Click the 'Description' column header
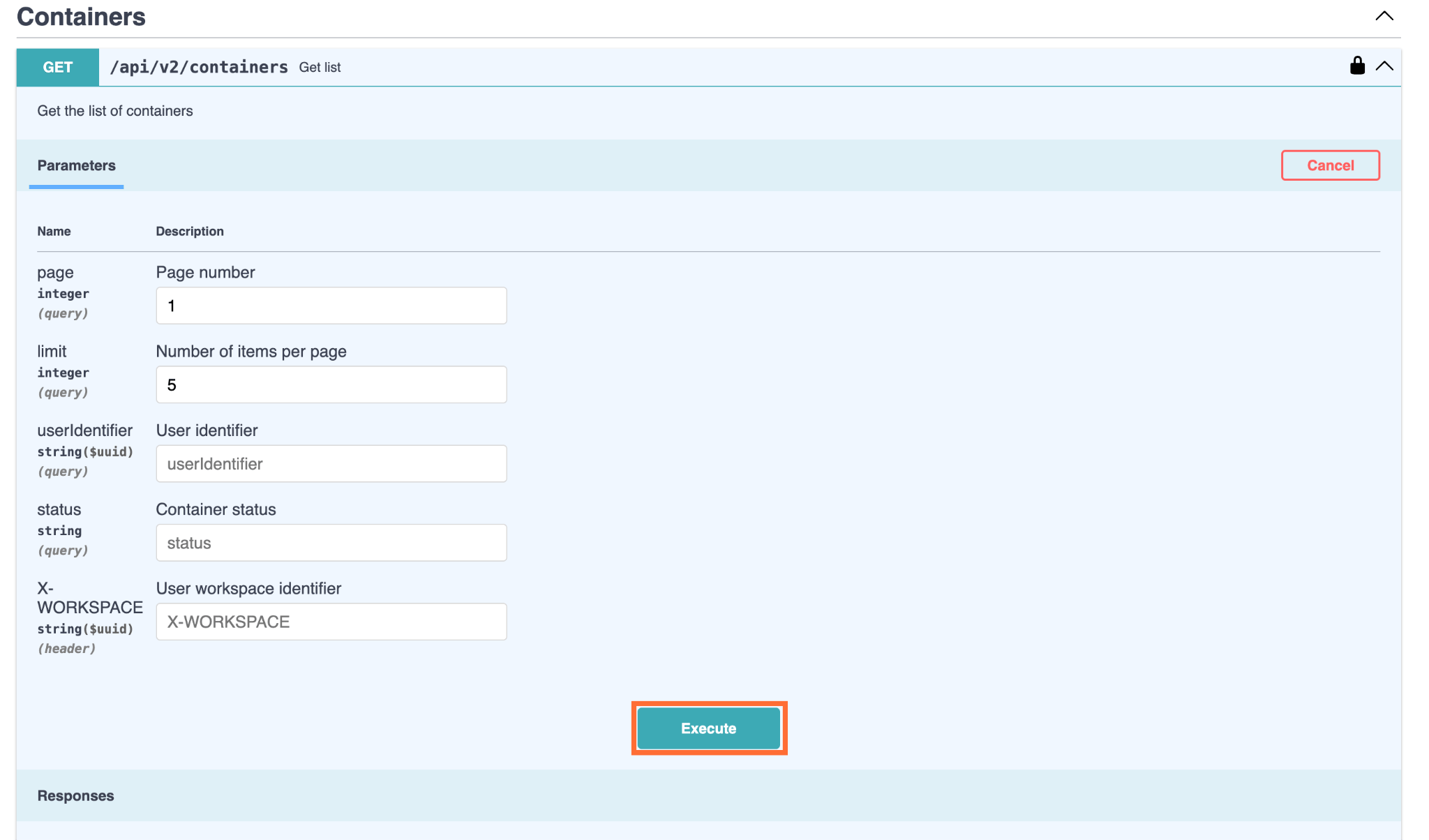The height and width of the screenshot is (840, 1429). [190, 231]
